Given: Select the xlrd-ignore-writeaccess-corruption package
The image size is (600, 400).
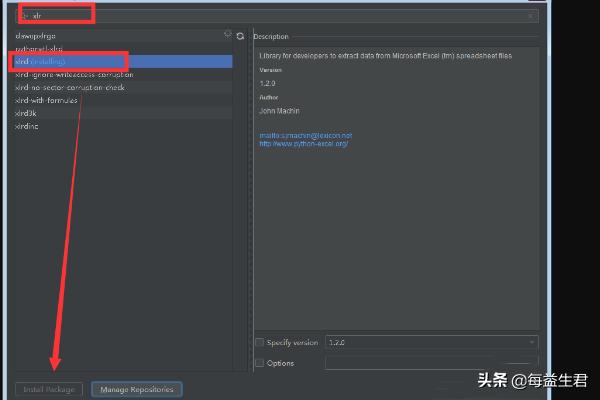Looking at the screenshot, I should pyautogui.click(x=72, y=75).
